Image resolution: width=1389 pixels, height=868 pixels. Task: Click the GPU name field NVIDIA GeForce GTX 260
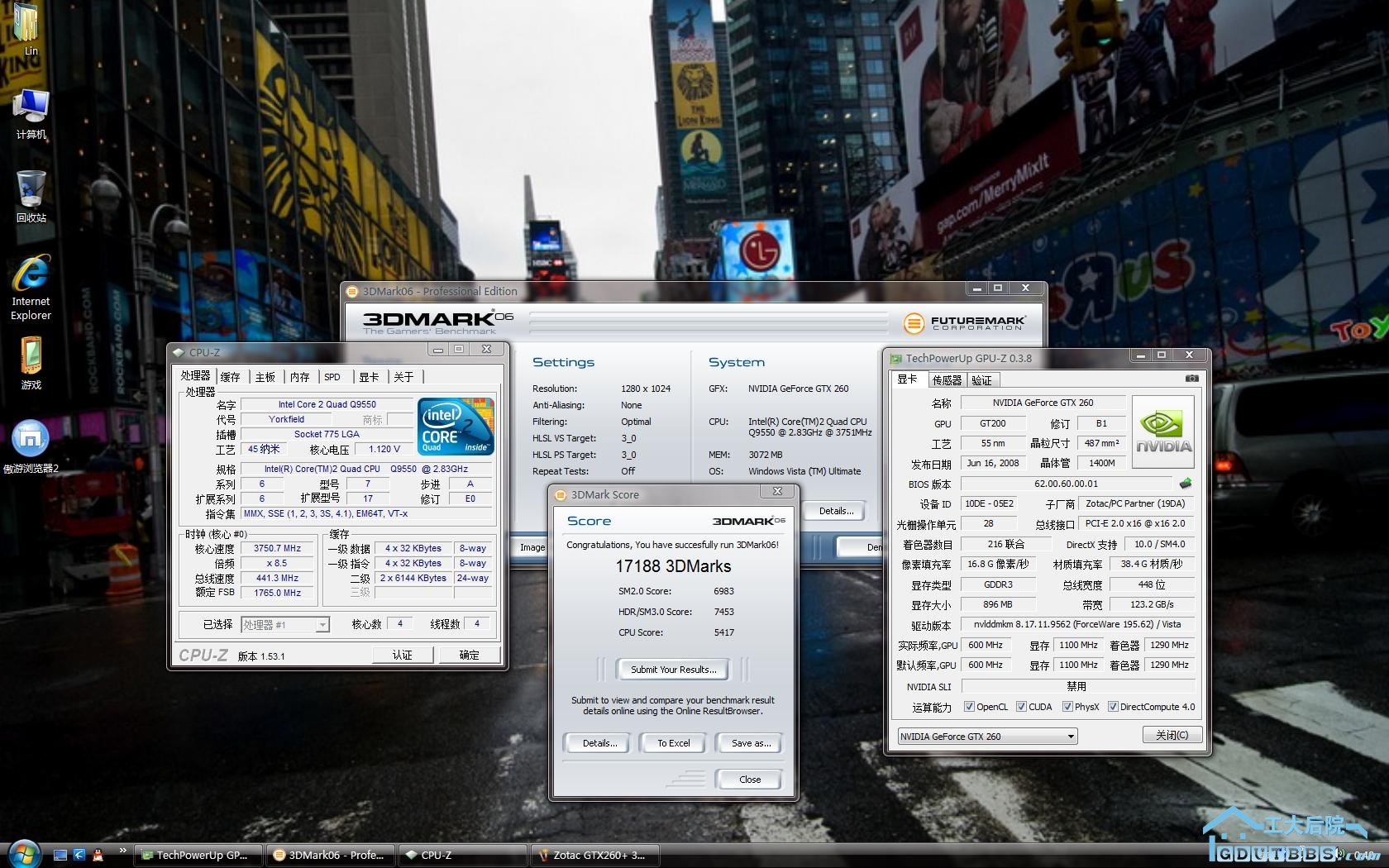1043,403
